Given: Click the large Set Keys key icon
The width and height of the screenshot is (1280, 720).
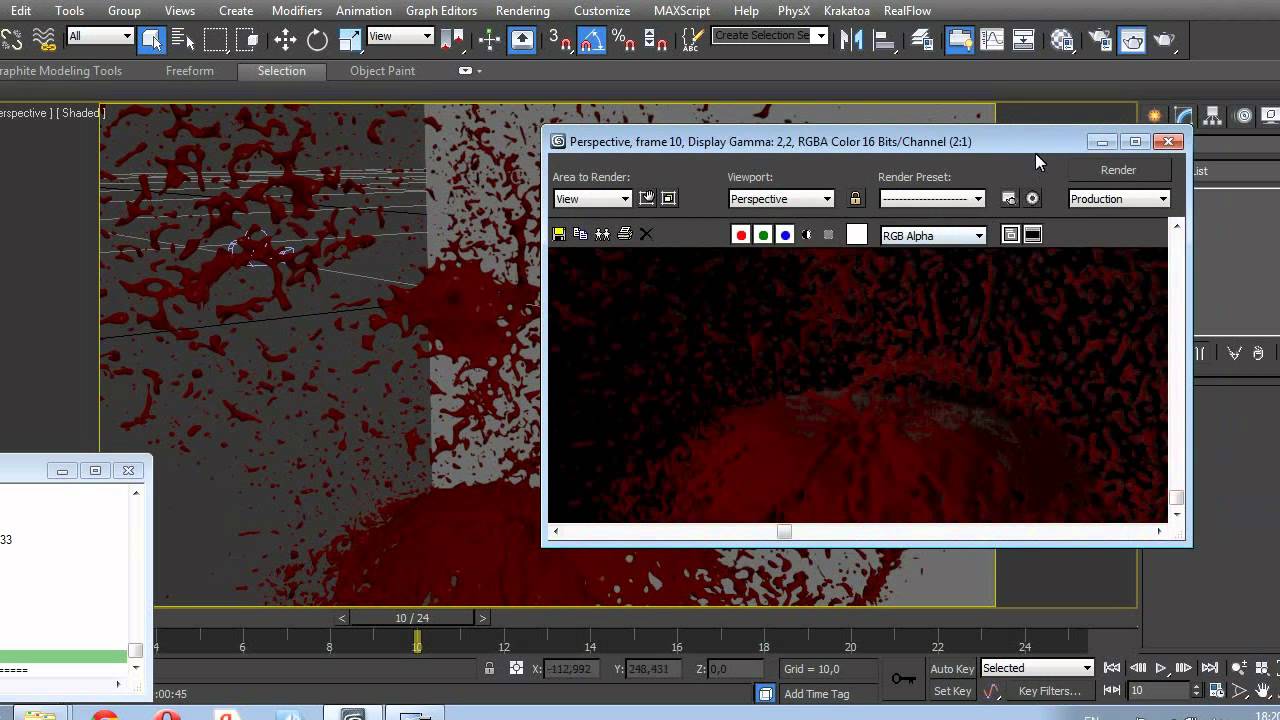Looking at the screenshot, I should 903,680.
